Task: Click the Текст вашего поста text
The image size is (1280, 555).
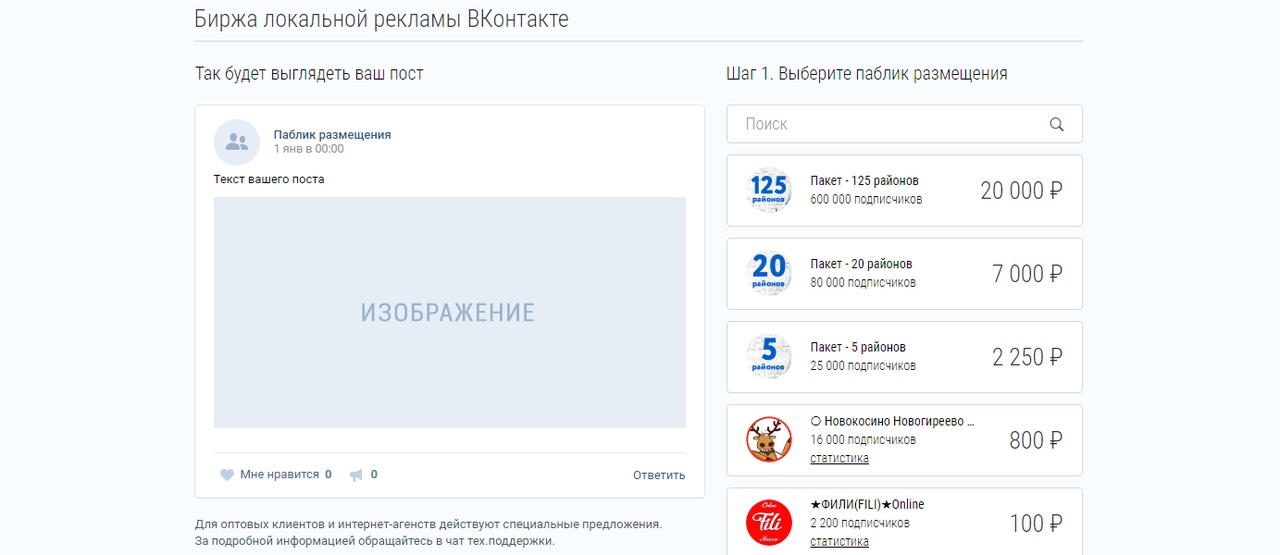Action: (x=269, y=179)
